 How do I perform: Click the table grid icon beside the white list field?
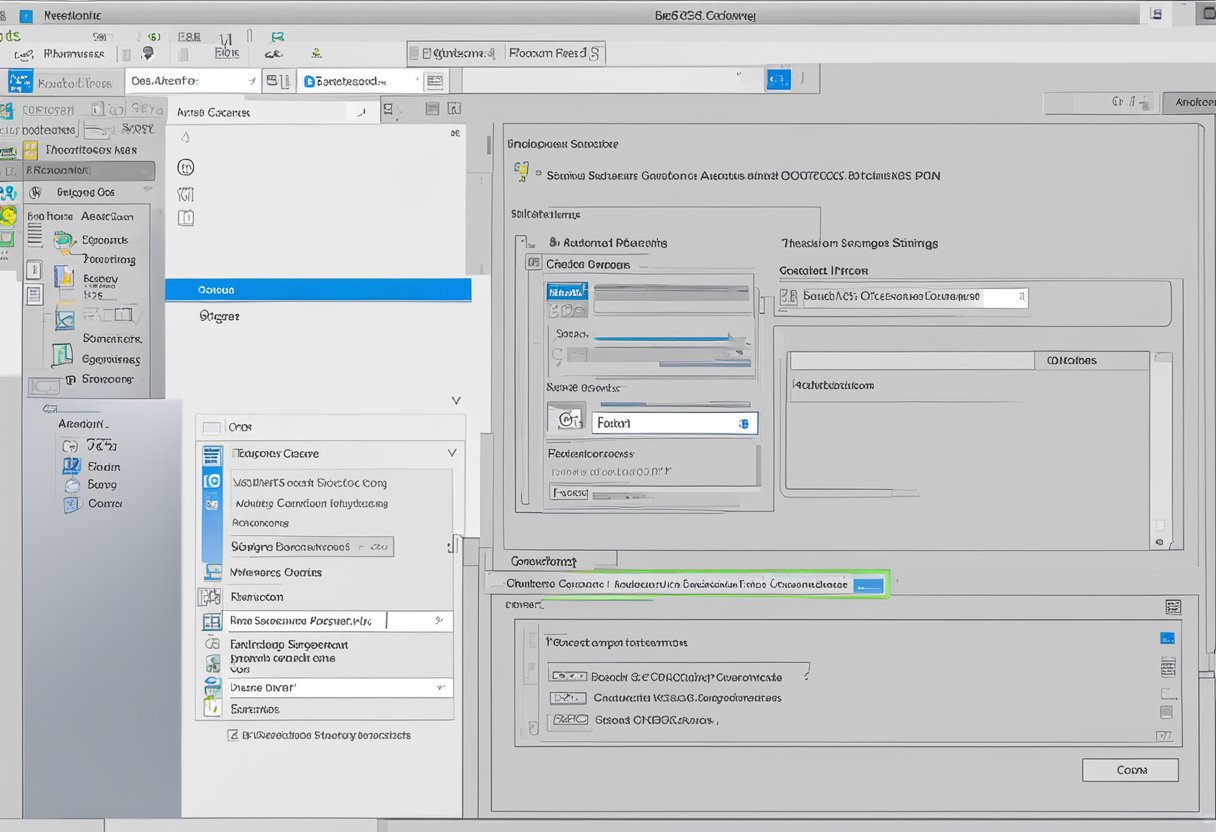pyautogui.click(x=212, y=621)
